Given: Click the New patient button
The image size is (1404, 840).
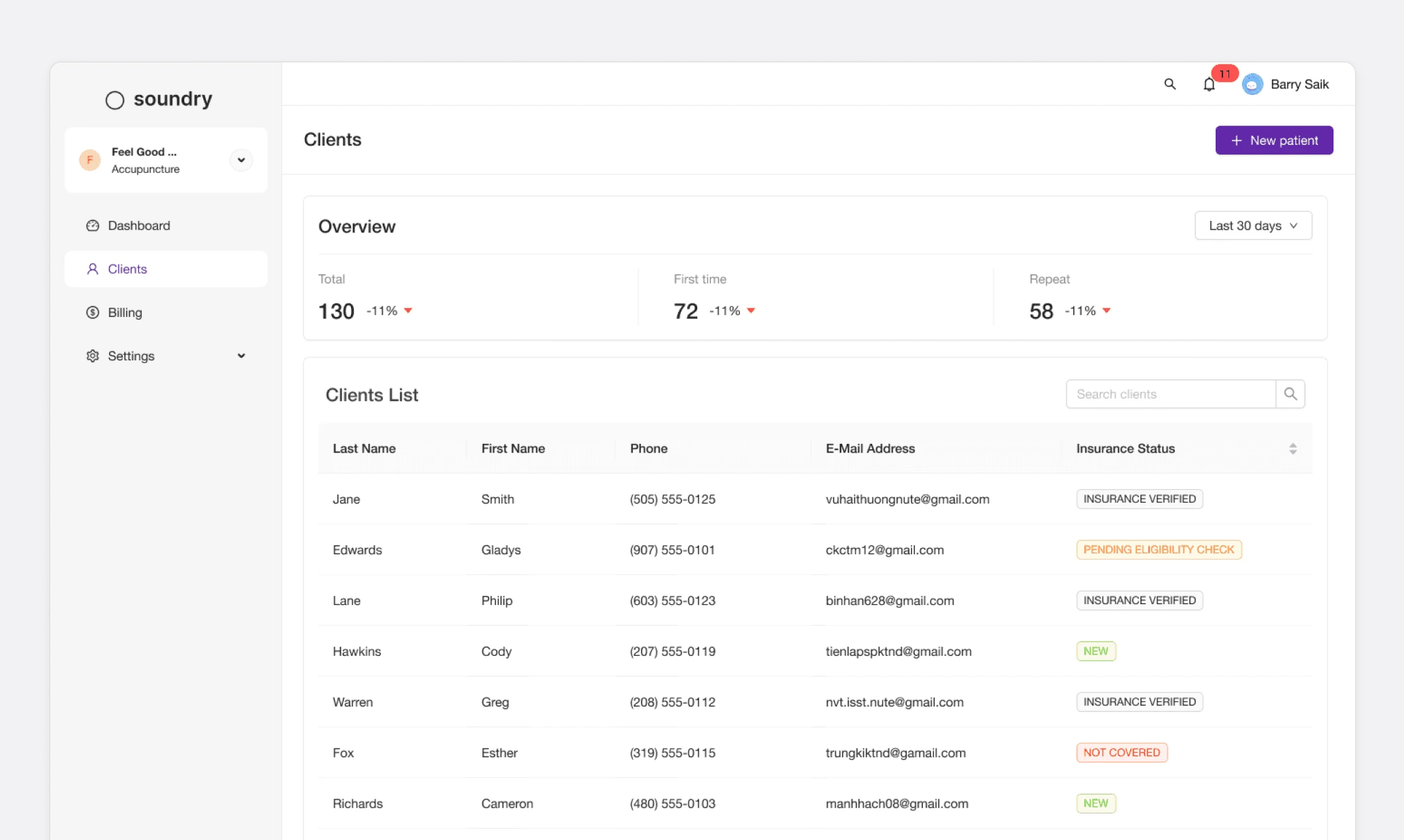Looking at the screenshot, I should [1274, 140].
